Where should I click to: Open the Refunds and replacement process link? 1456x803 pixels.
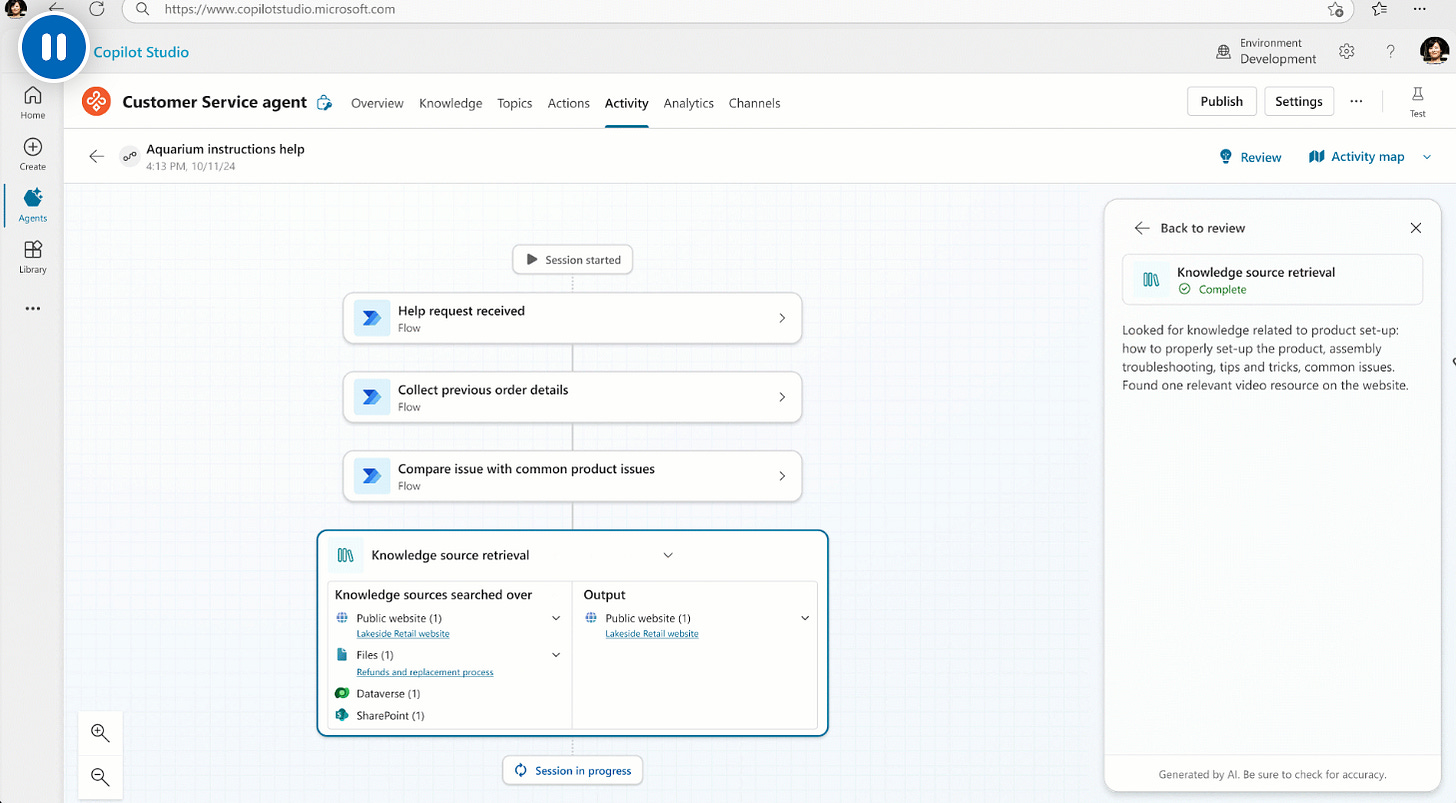pos(425,672)
